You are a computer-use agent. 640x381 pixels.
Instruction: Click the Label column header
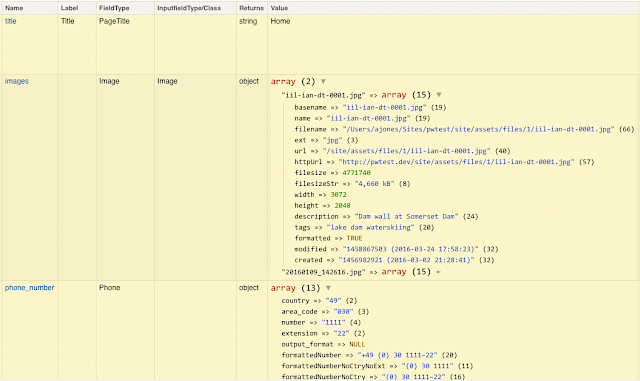coord(69,8)
